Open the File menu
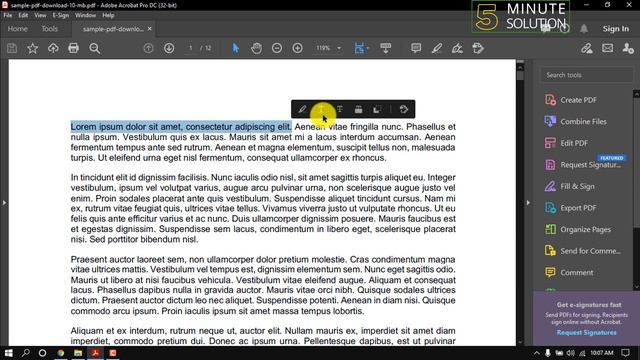 click(8, 15)
